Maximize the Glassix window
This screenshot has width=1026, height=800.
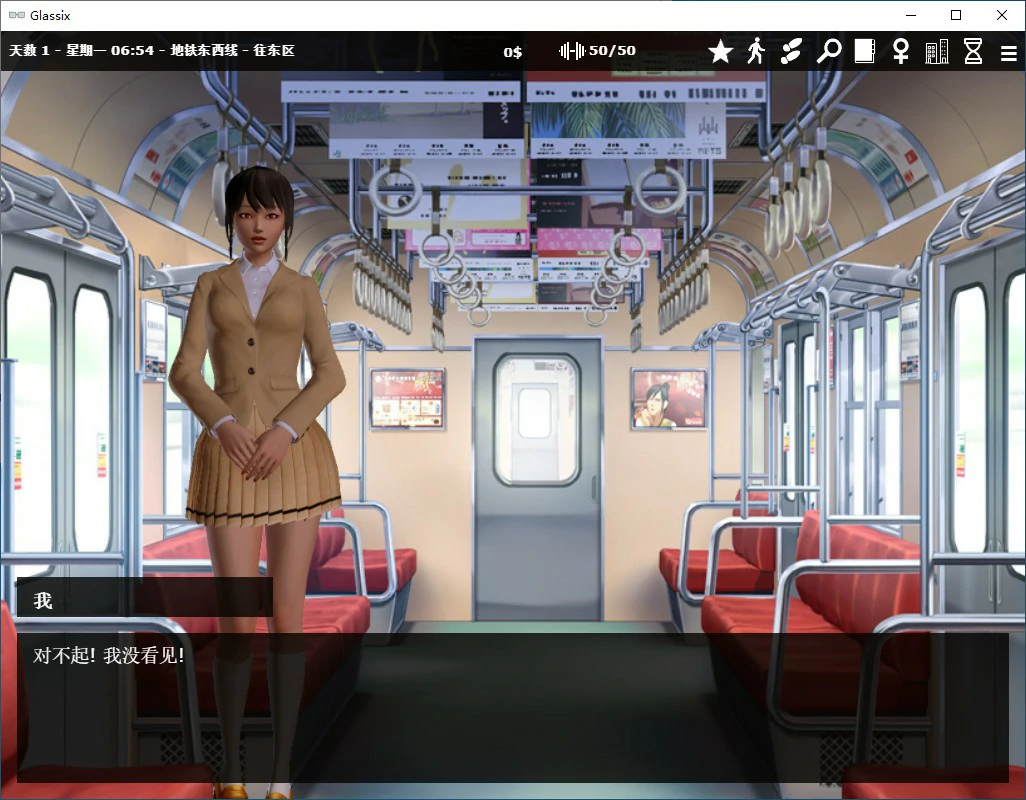(x=956, y=15)
